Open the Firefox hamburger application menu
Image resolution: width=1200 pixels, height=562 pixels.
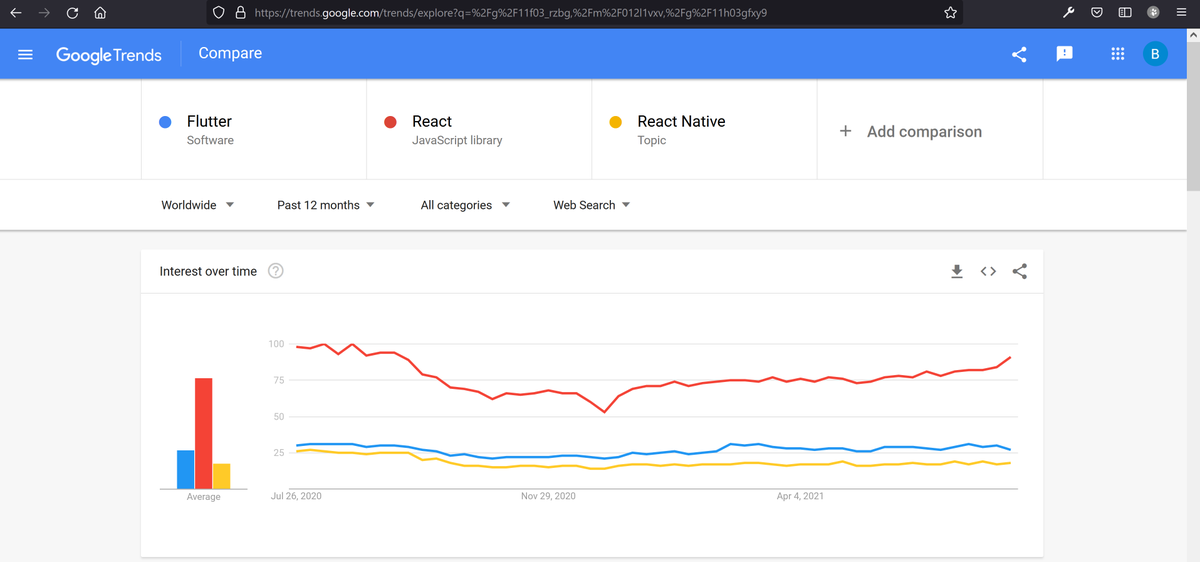click(x=1180, y=13)
